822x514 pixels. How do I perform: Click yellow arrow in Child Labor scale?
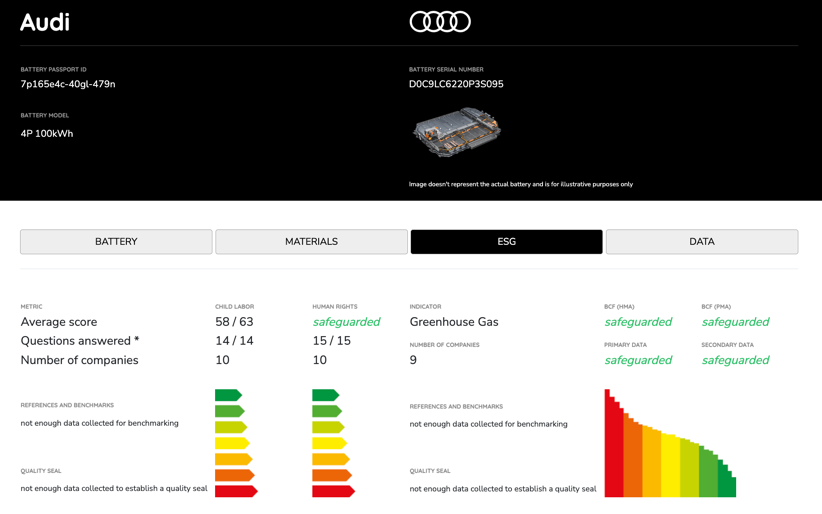click(x=231, y=443)
